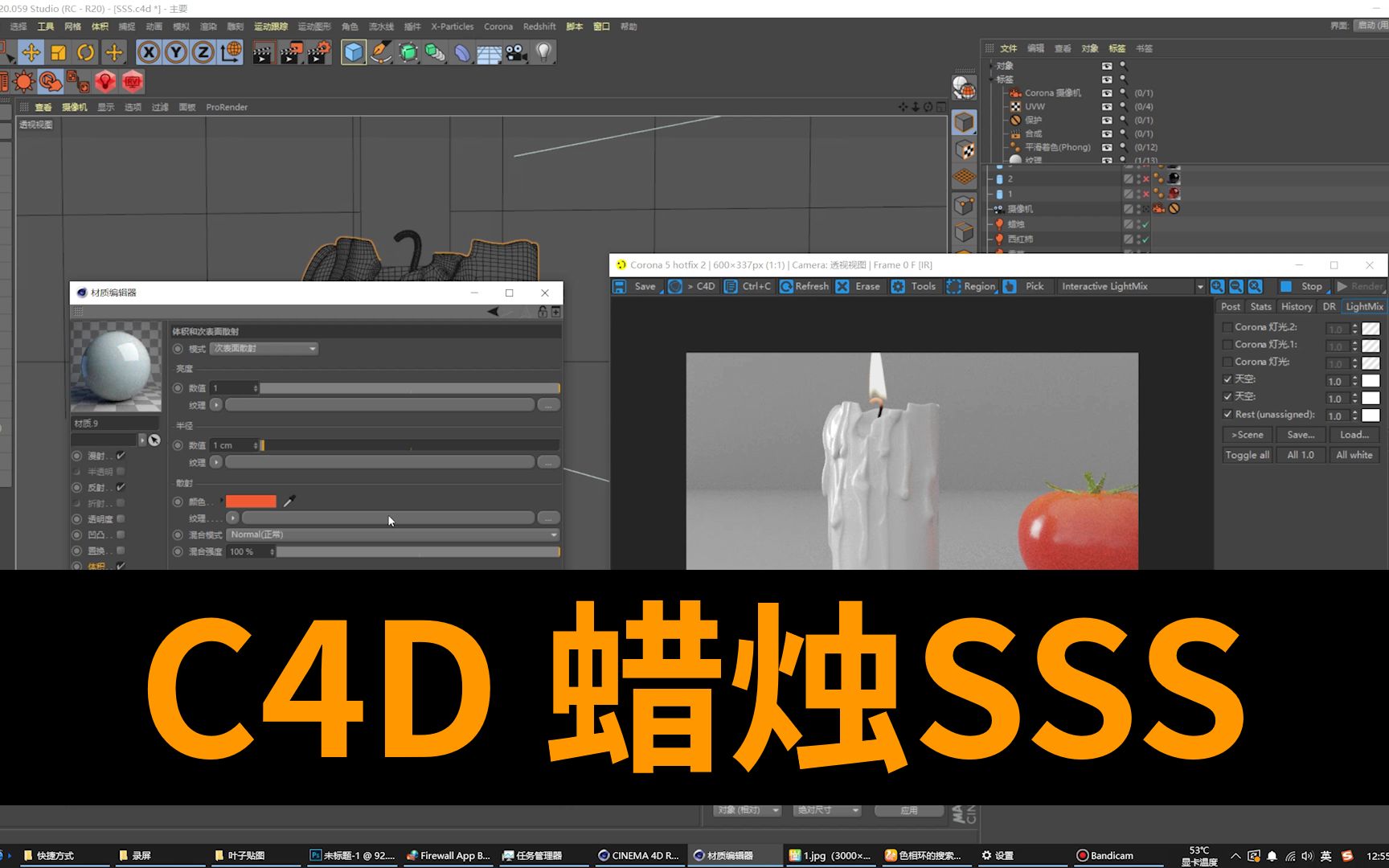Click the Corona zoom out magnifier icon
The height and width of the screenshot is (868, 1389).
(x=1236, y=286)
